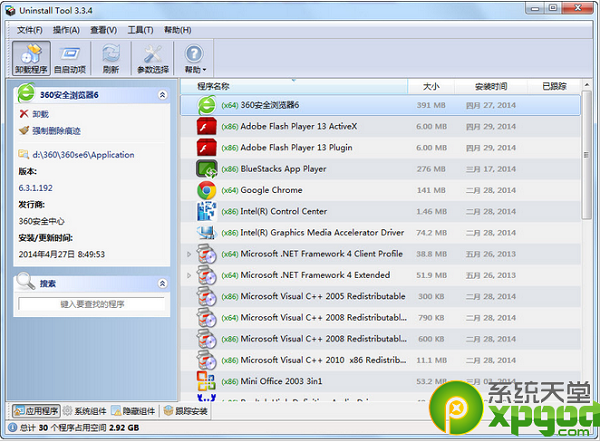Select BlueStacks App Player icon
The width and height of the screenshot is (600, 442).
207,169
